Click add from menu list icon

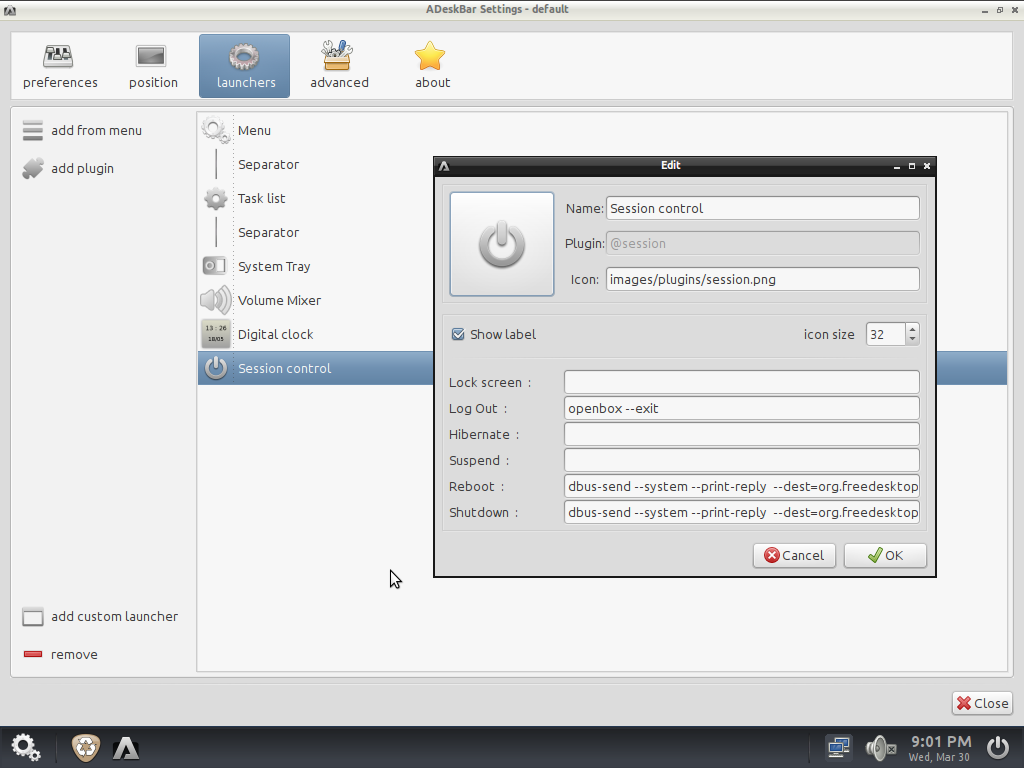[x=33, y=130]
